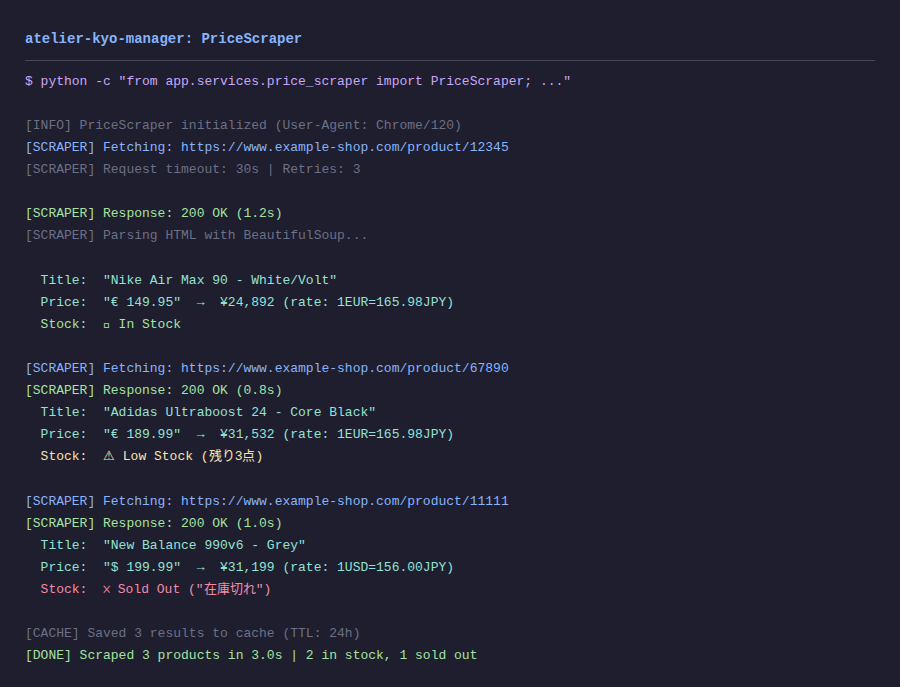Click the arrow after "€ 189.99"
900x687 pixels.
click(x=200, y=435)
